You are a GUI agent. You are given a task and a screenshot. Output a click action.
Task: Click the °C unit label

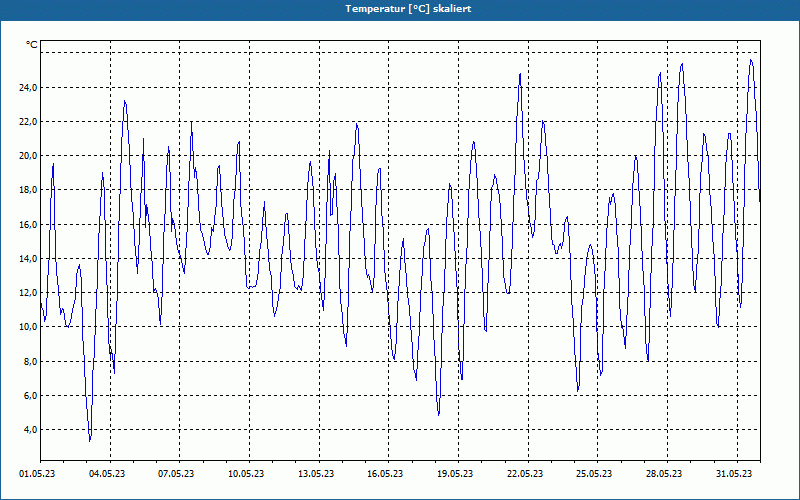point(32,45)
